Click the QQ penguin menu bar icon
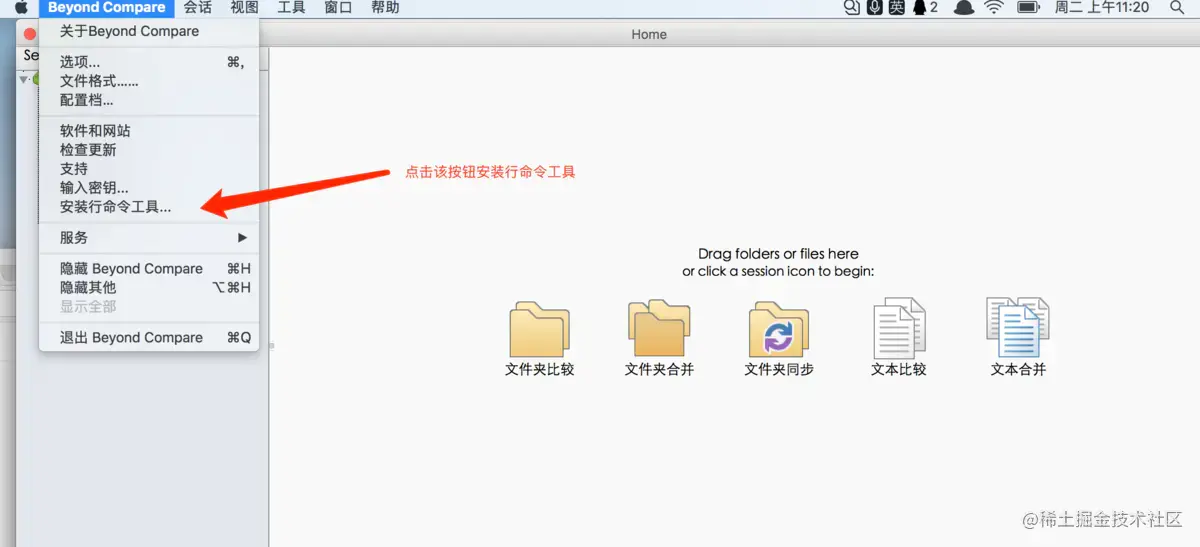 (919, 8)
